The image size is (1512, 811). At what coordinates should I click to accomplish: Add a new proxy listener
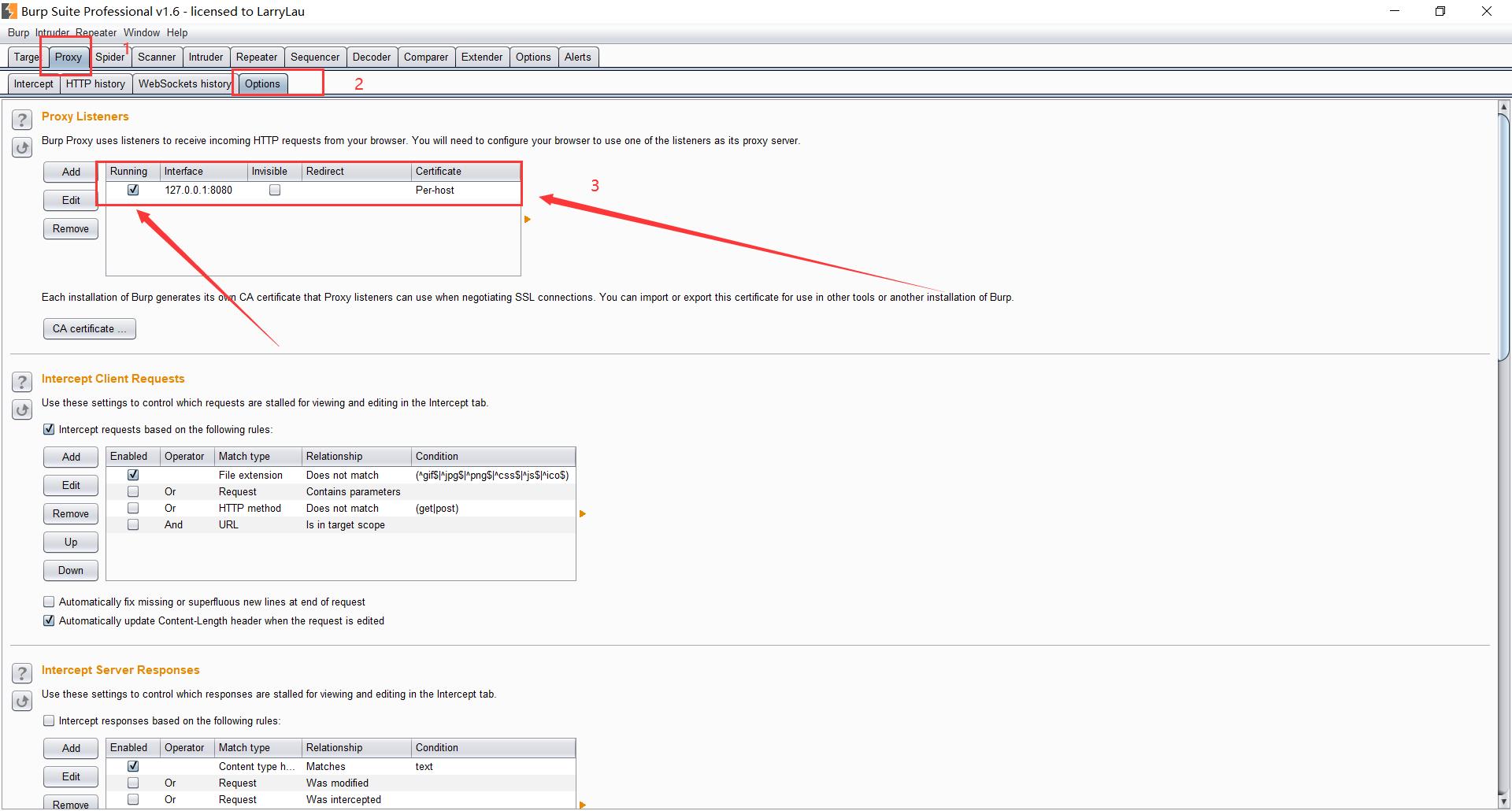click(x=71, y=172)
